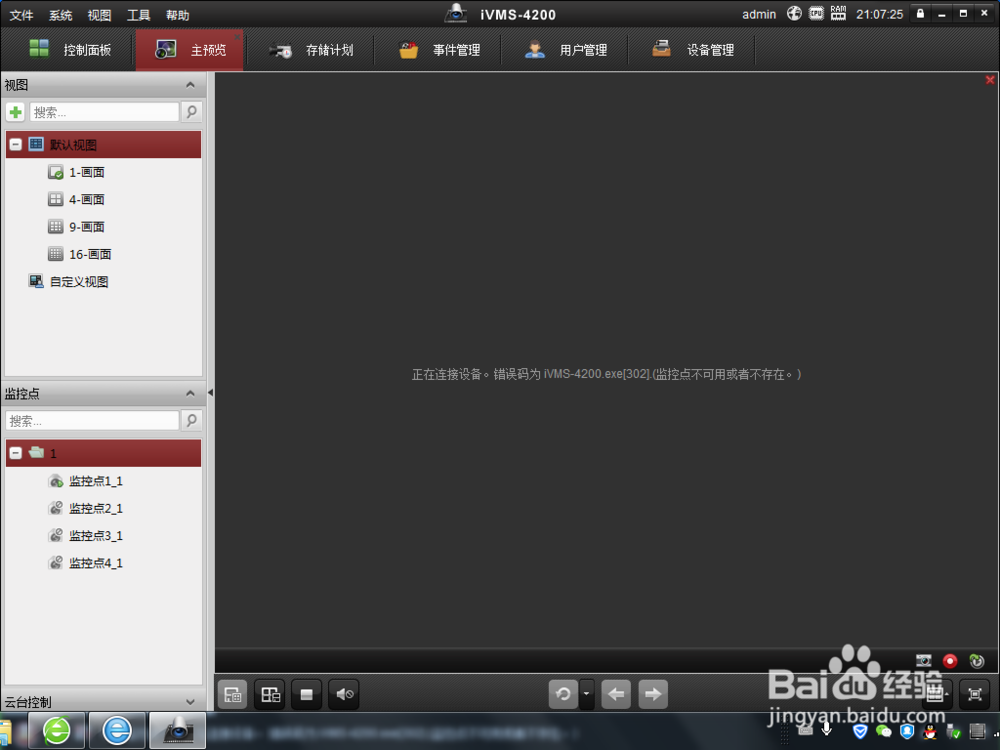Hide the left sidebar with the arrow handle
The image size is (1000, 750).
click(x=210, y=393)
